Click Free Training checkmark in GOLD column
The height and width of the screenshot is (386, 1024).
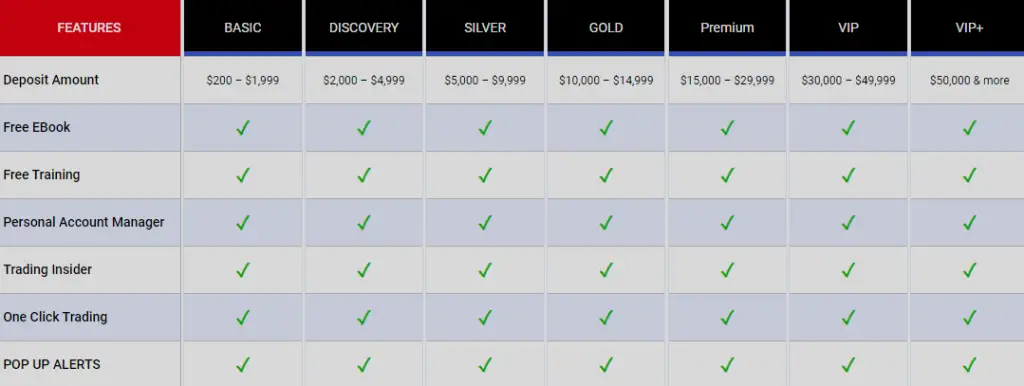click(x=606, y=175)
